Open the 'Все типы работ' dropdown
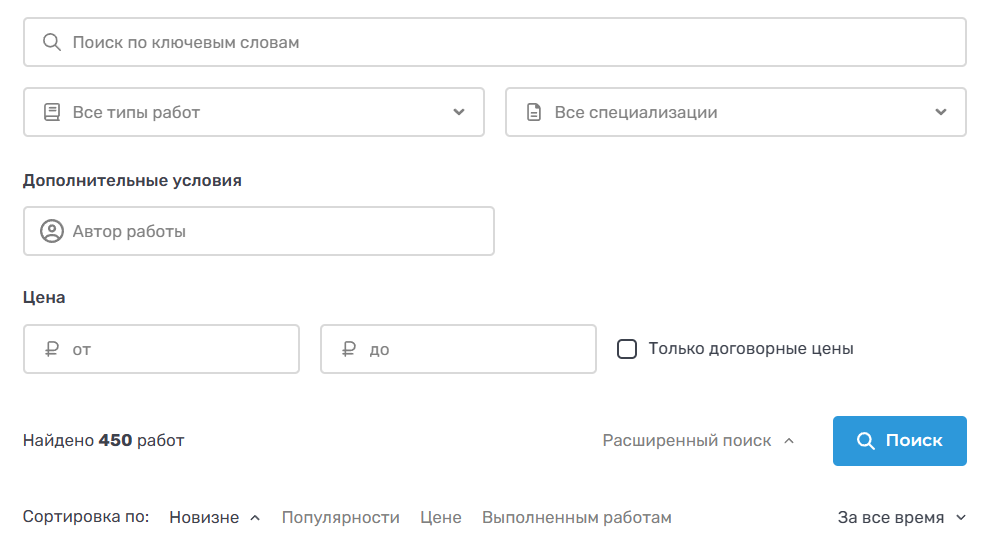The width and height of the screenshot is (990, 549). tap(254, 112)
